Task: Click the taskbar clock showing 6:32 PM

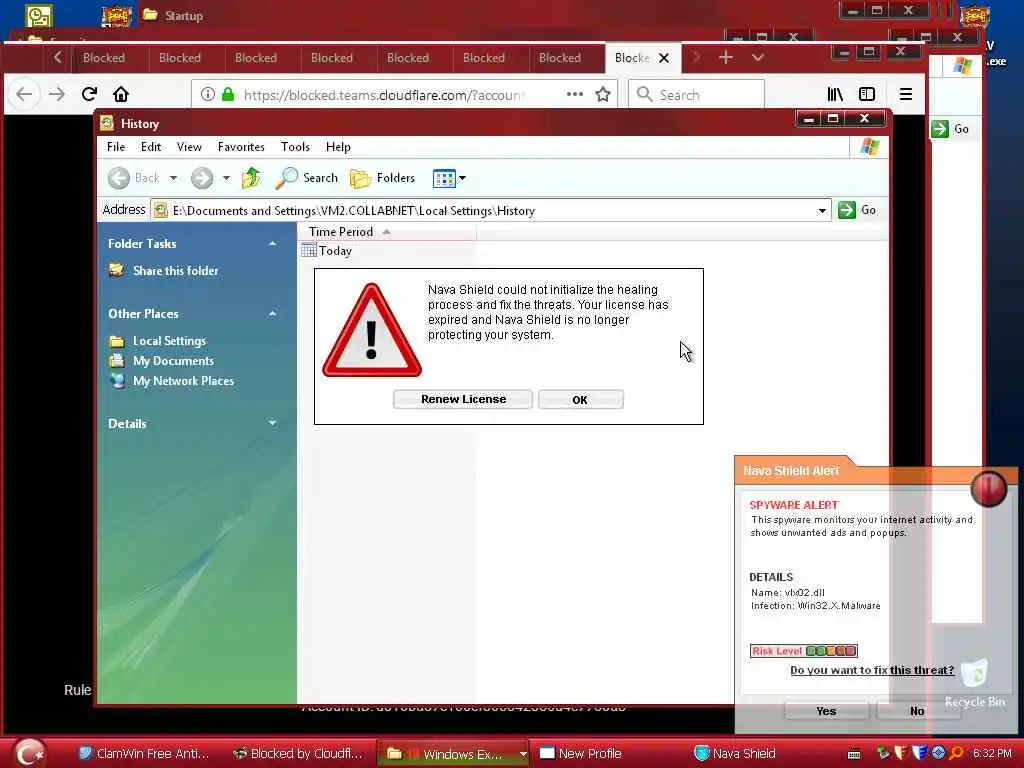Action: [992, 753]
